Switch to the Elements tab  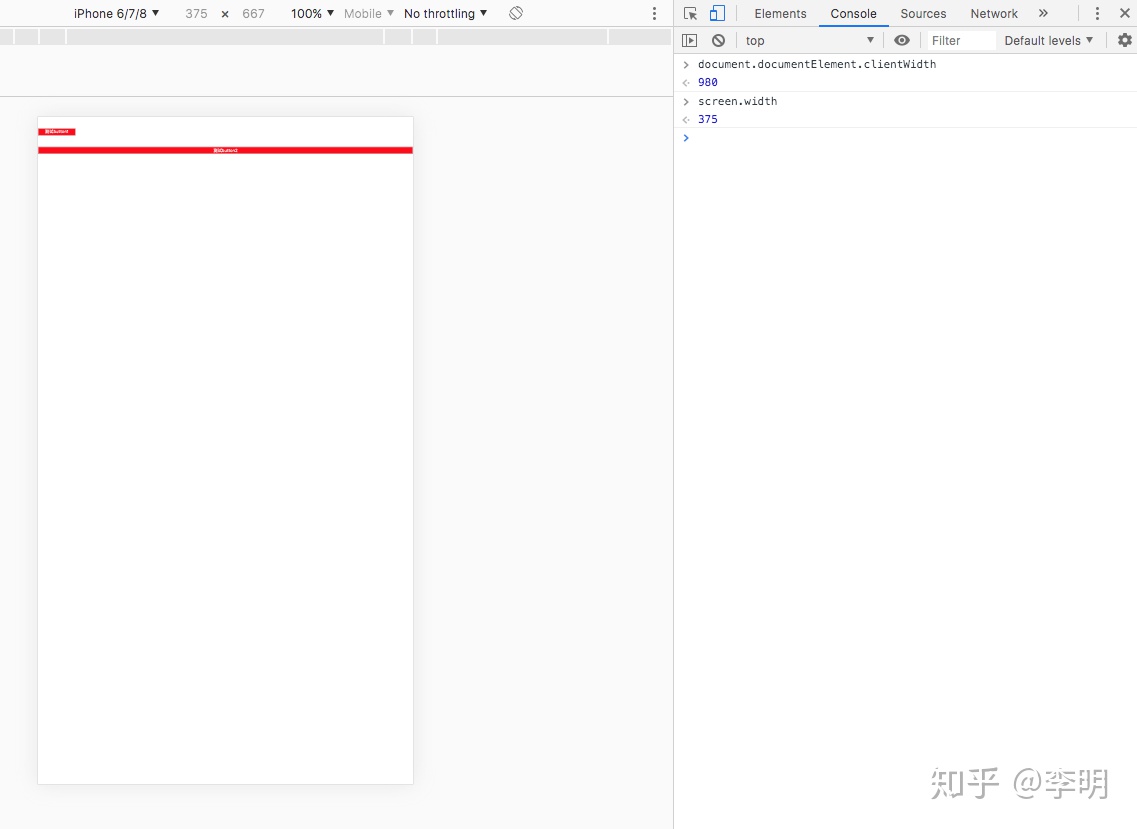point(780,14)
